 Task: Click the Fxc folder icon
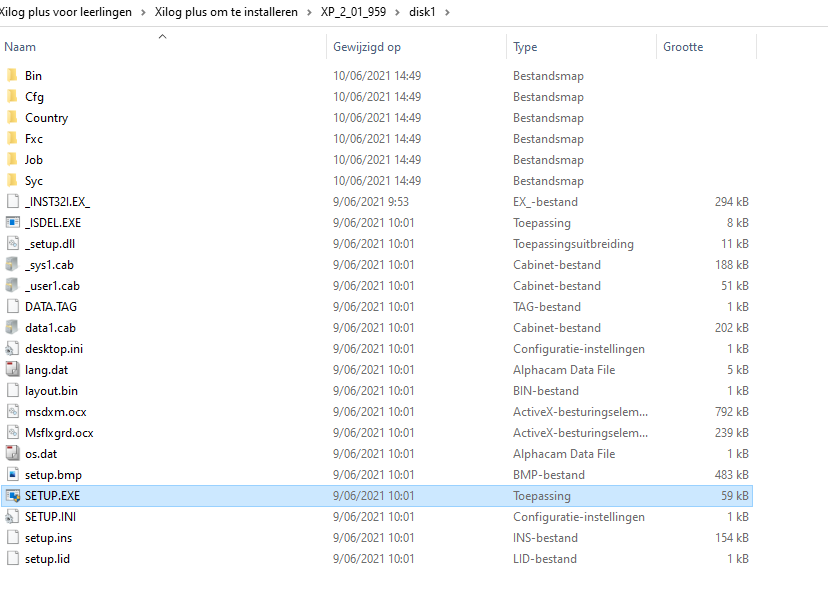tap(13, 139)
